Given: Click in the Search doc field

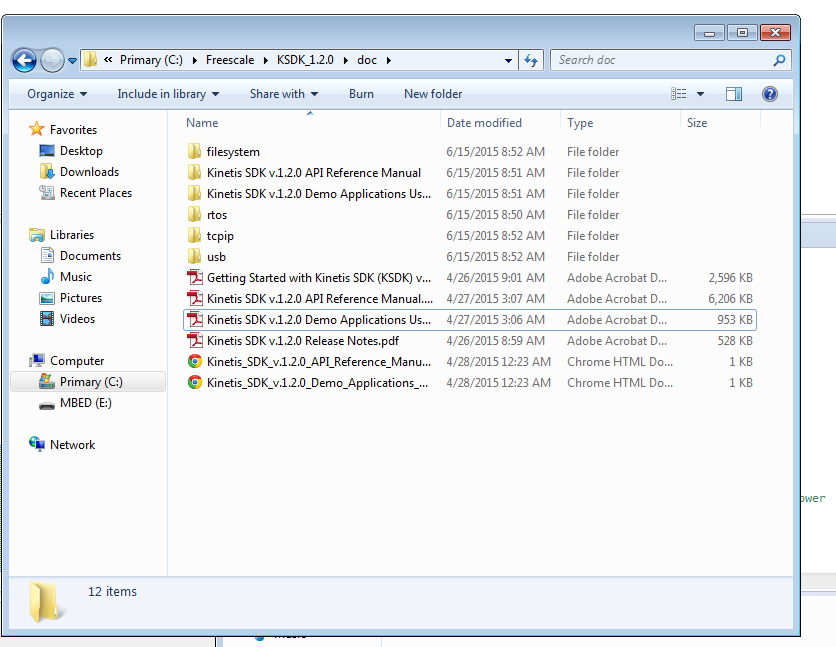Looking at the screenshot, I should pos(660,60).
